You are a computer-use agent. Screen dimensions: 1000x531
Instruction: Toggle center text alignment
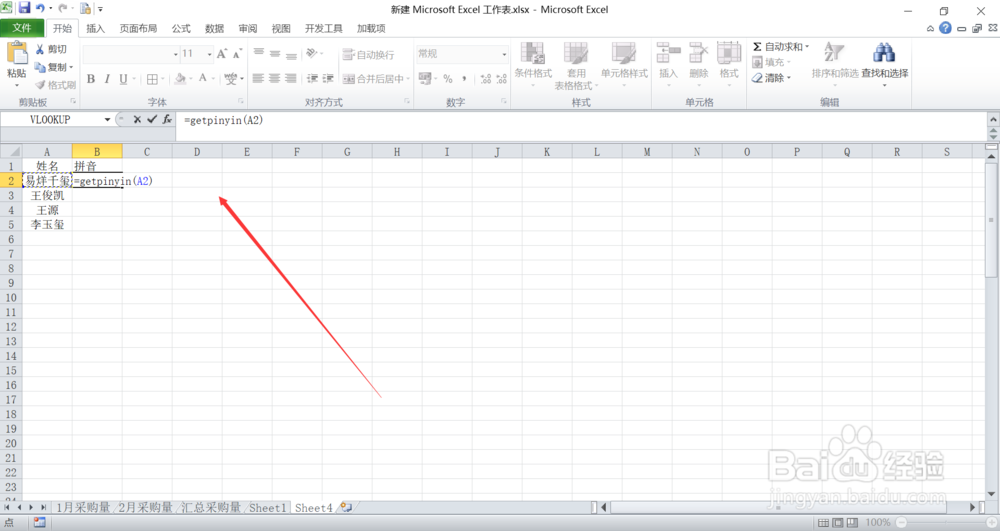[x=274, y=78]
